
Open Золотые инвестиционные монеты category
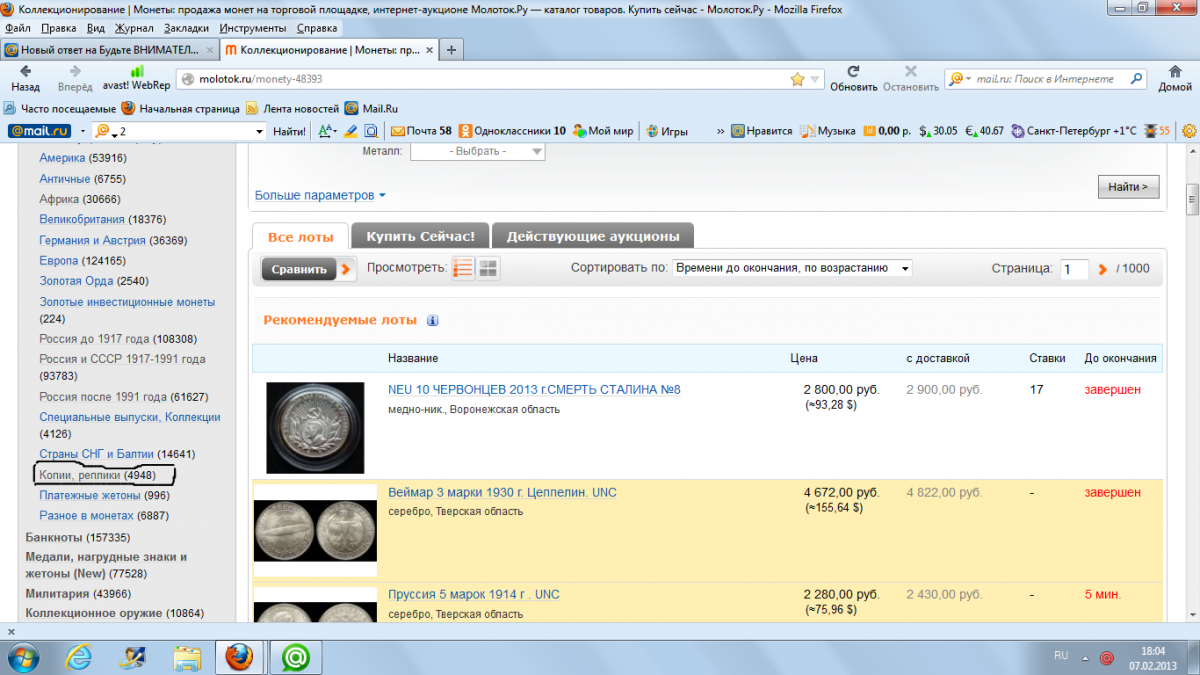click(x=127, y=302)
